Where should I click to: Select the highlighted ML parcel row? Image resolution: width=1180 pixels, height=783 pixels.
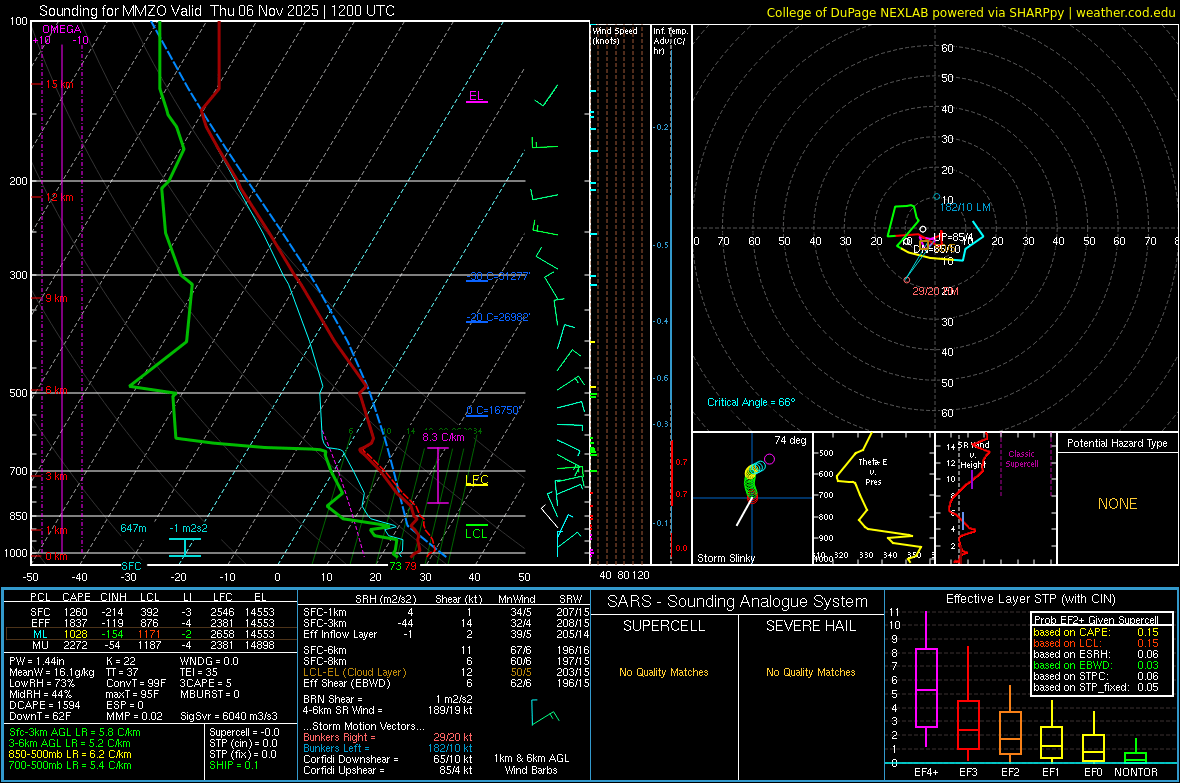coord(152,634)
